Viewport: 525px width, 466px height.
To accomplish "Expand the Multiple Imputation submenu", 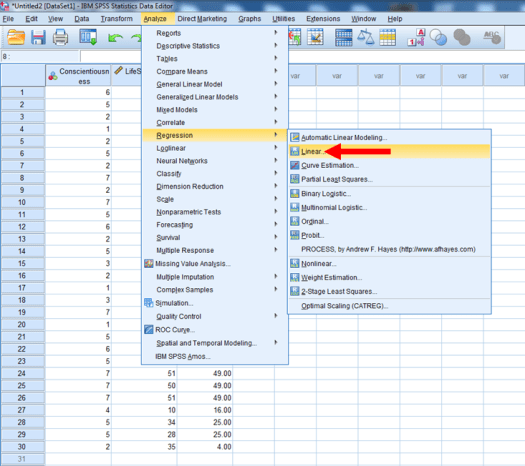I will tap(215, 277).
